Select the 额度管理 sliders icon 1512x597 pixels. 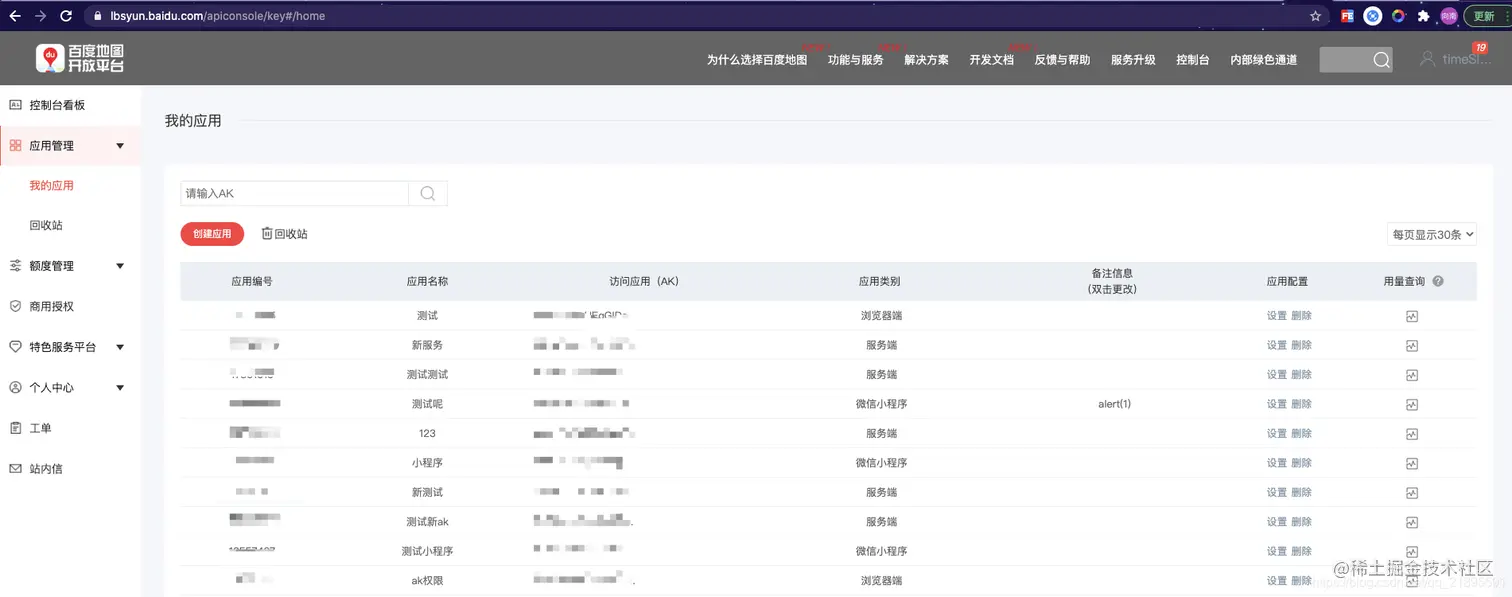point(15,265)
